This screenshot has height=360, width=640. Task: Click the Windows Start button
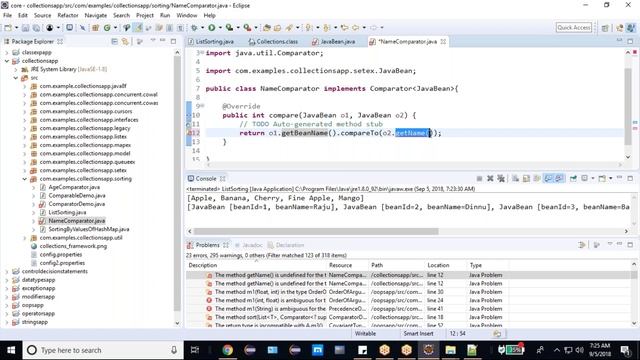click(x=11, y=350)
